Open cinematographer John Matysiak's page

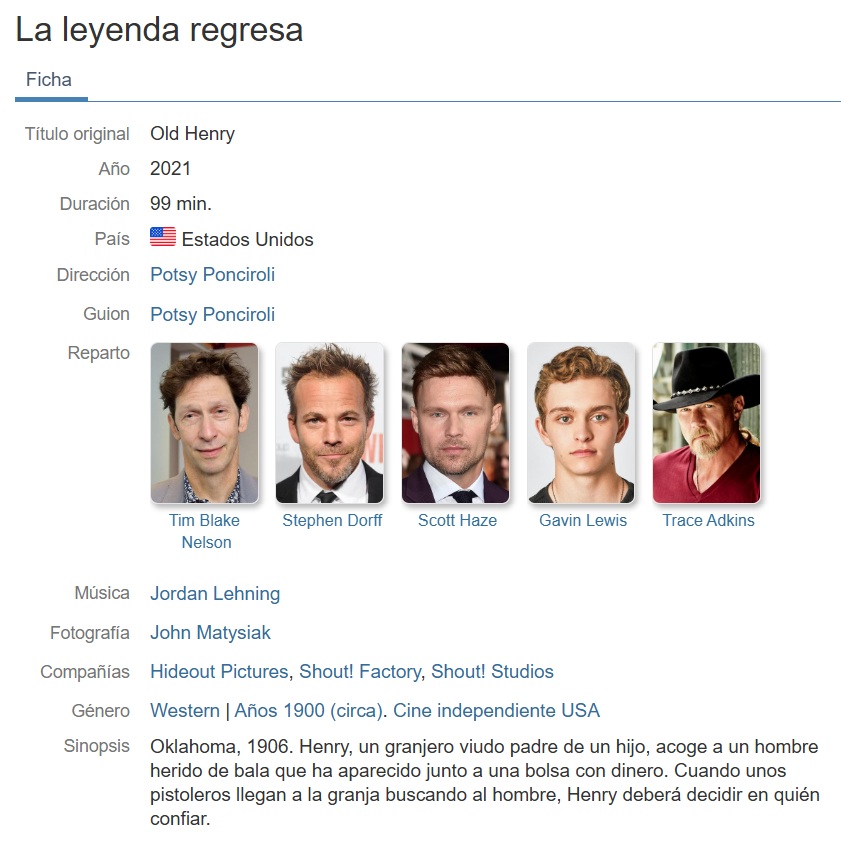tap(210, 633)
